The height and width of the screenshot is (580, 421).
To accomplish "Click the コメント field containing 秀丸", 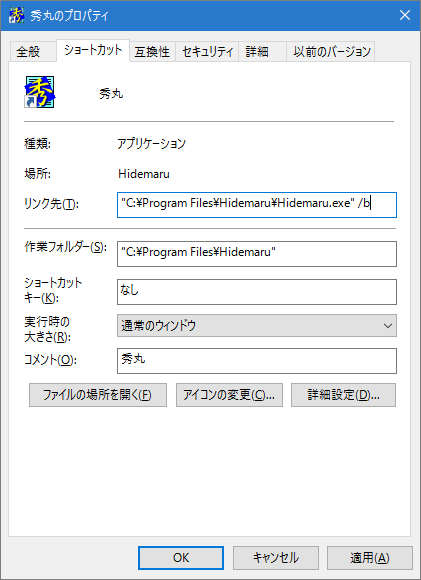I will (x=257, y=361).
